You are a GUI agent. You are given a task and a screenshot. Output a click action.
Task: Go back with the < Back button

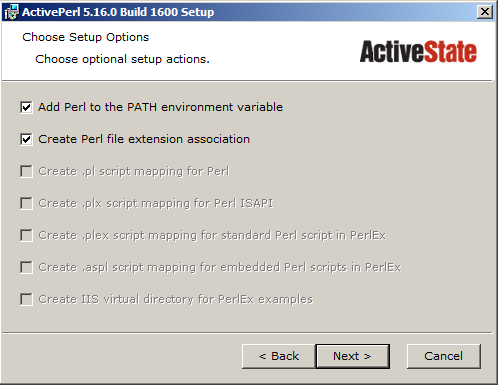[279, 356]
